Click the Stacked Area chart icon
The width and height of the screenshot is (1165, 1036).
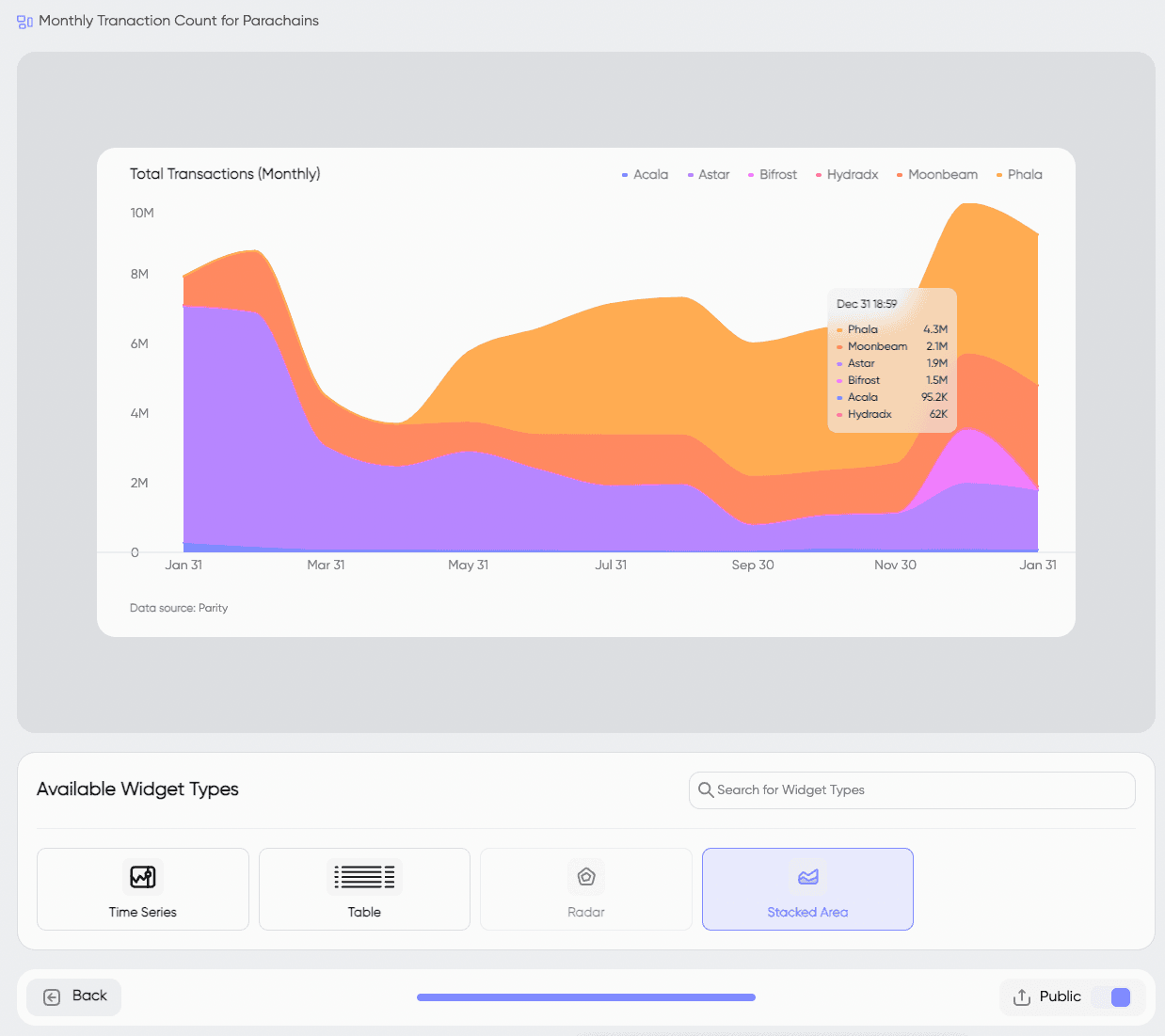[x=807, y=876]
